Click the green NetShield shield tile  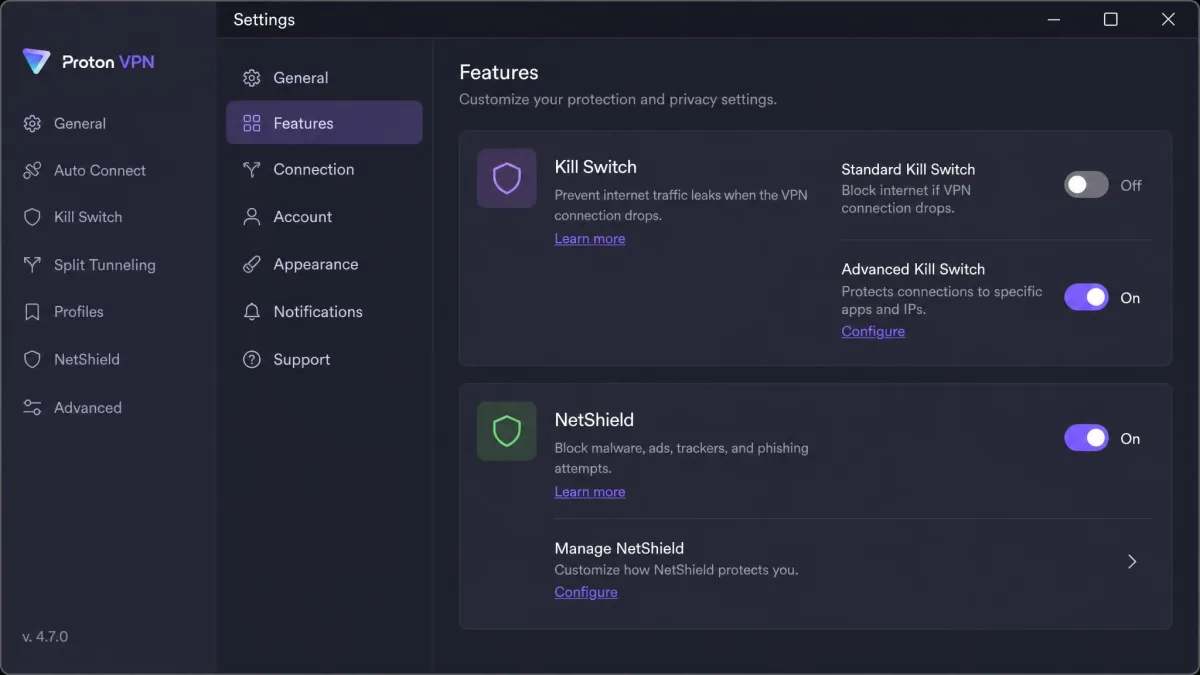coord(507,432)
